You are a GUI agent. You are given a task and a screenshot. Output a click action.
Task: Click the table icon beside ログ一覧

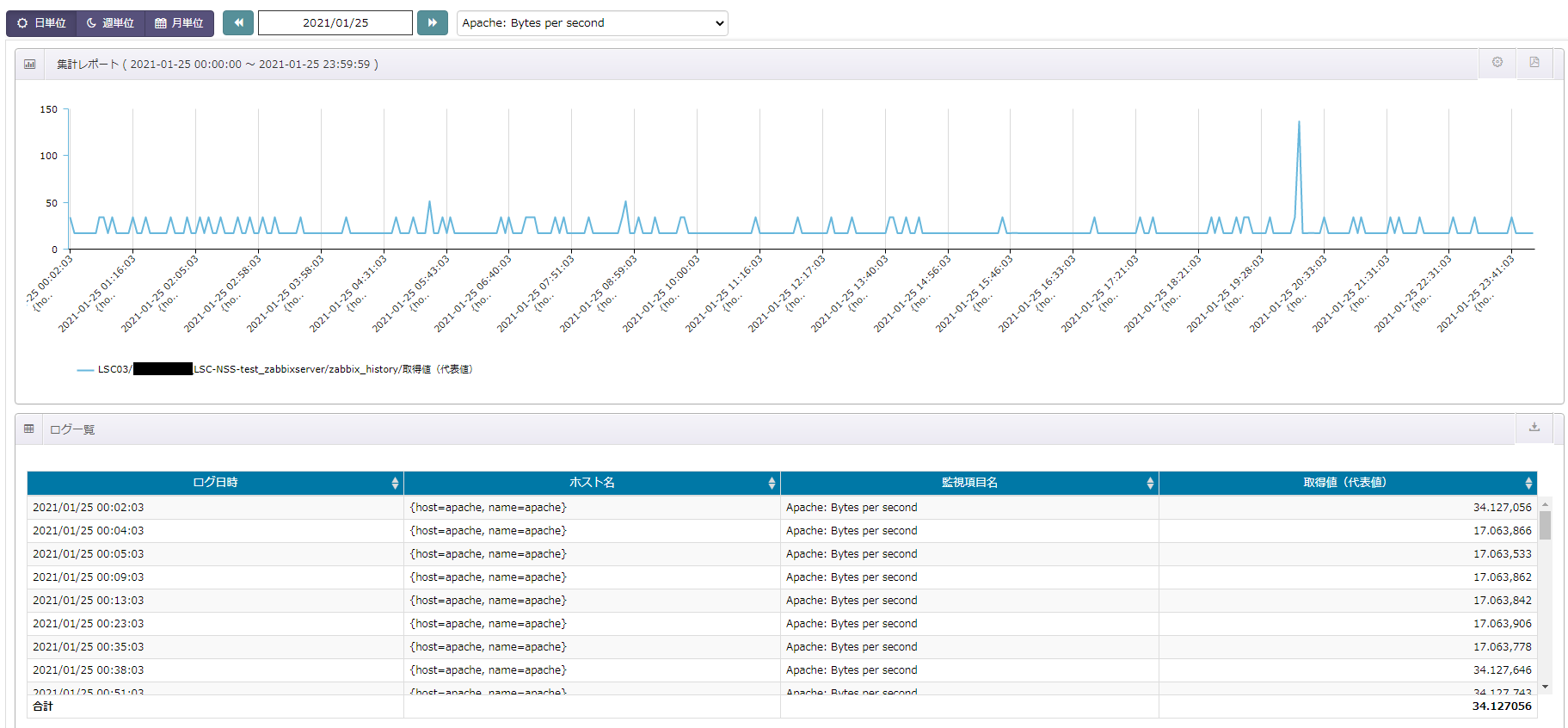point(29,429)
